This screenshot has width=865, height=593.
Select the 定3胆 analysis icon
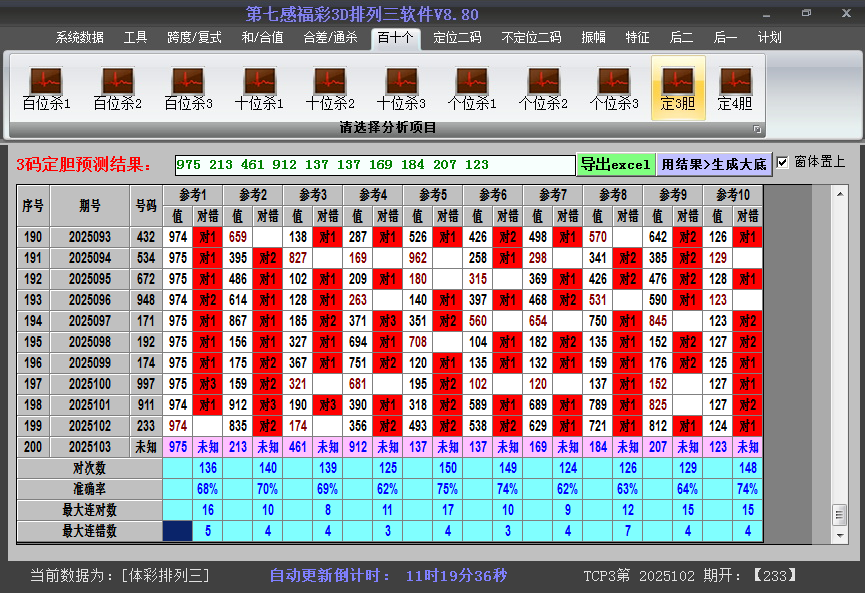coord(678,88)
